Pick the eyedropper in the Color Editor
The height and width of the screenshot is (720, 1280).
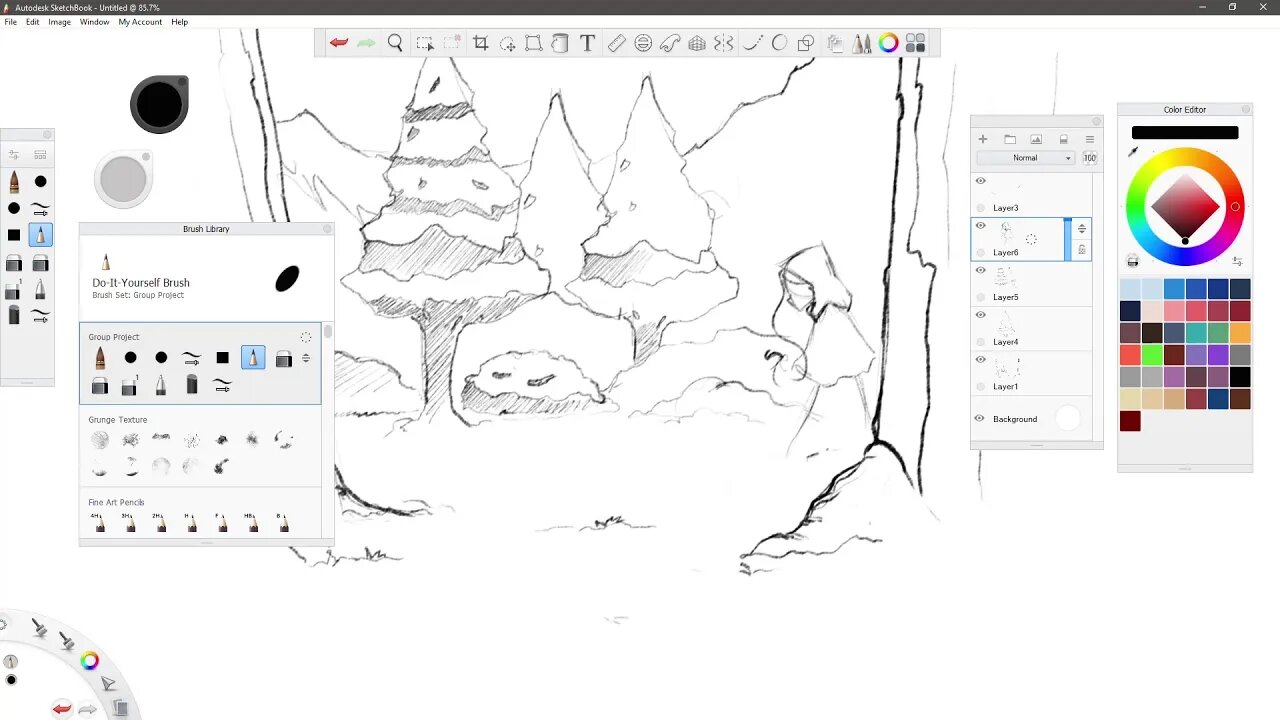(1133, 152)
